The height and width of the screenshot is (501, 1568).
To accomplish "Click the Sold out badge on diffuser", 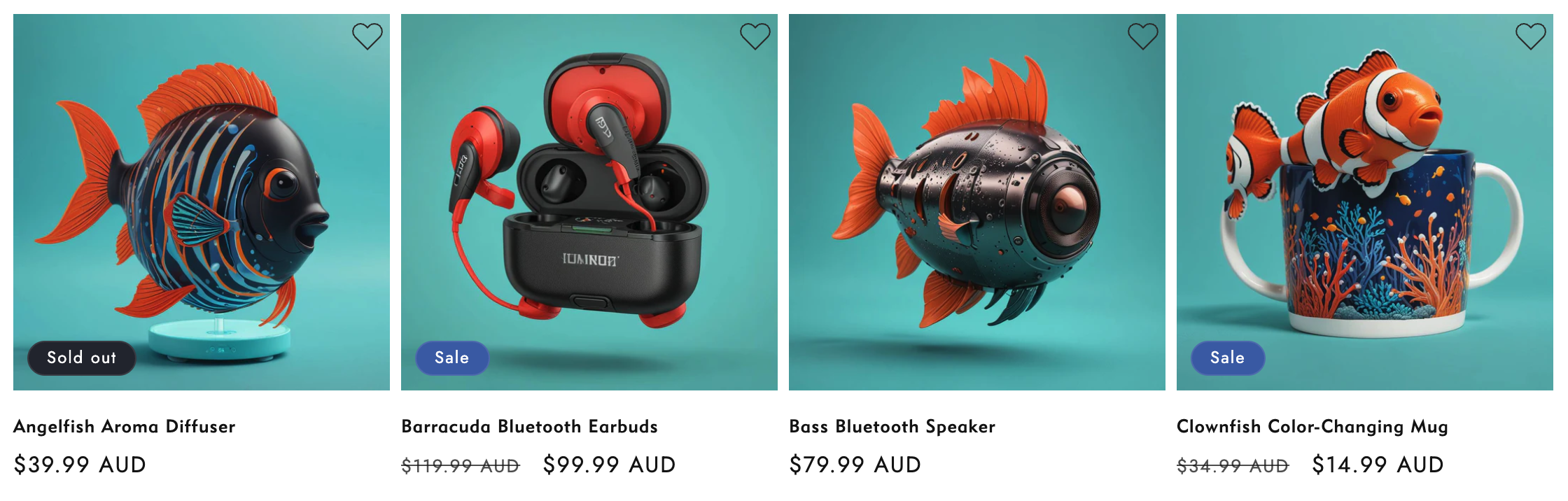I will click(x=82, y=358).
